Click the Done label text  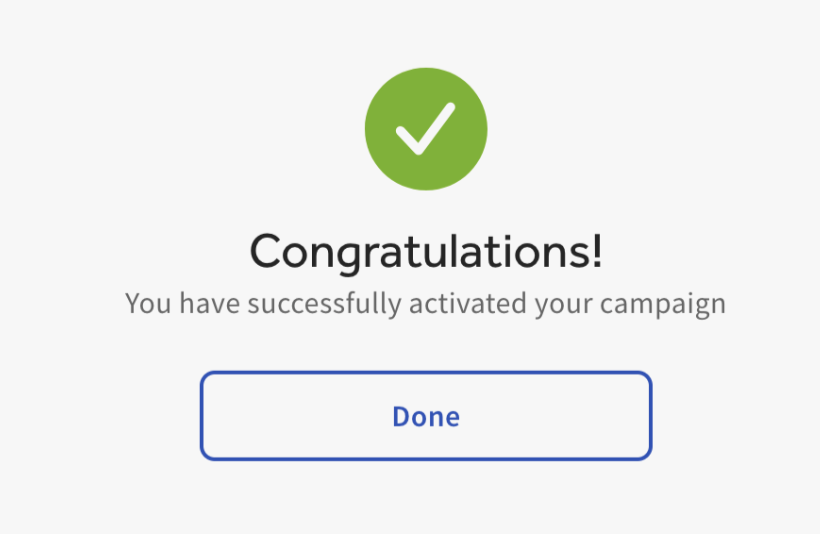click(426, 416)
